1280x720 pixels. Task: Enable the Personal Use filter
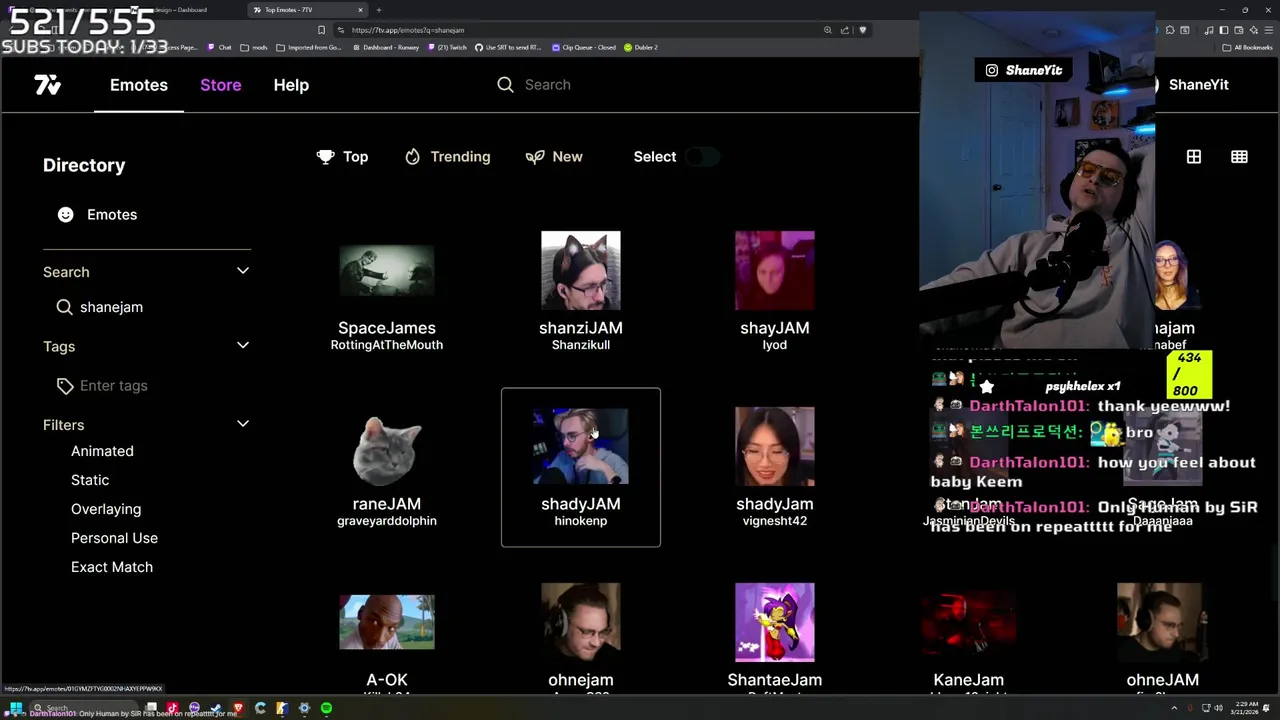(114, 538)
